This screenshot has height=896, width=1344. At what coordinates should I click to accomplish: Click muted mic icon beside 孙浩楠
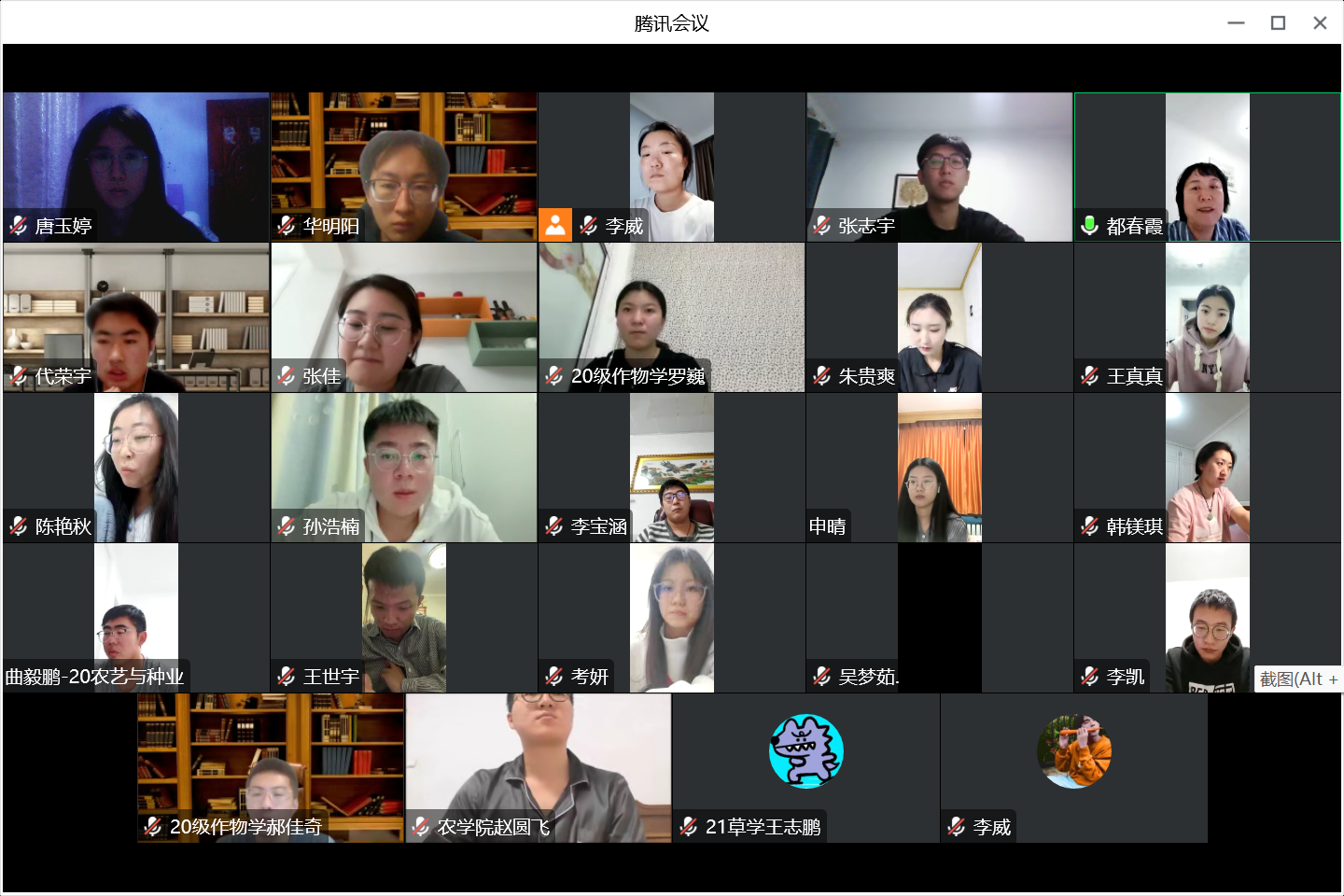pos(287,525)
